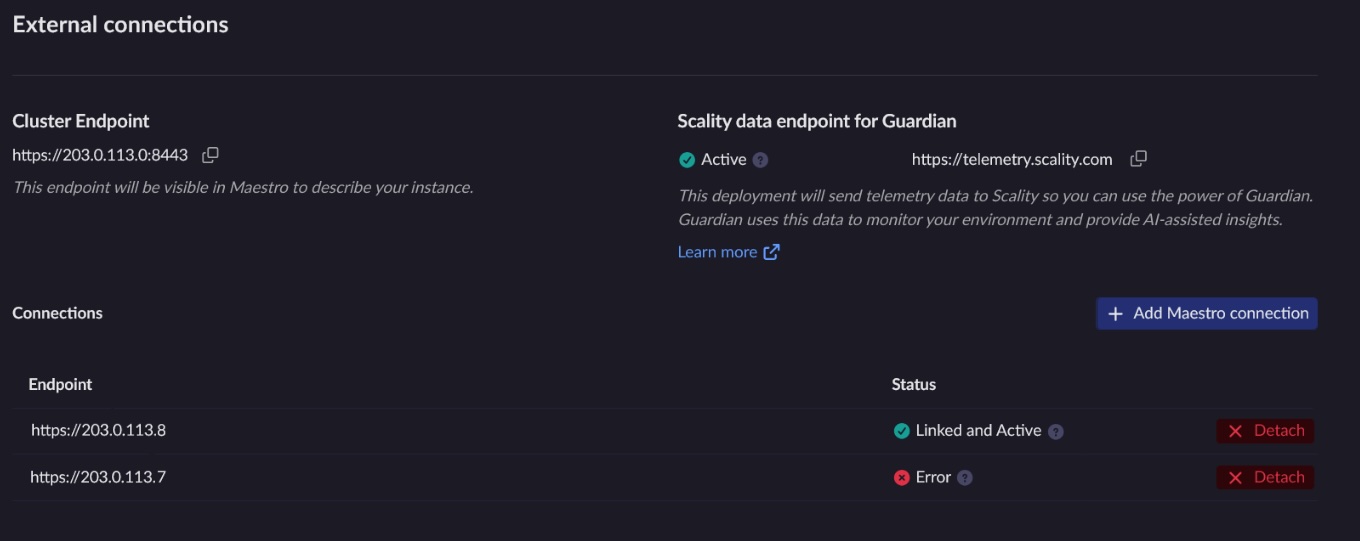Copy the telemetry.scality.com endpoint icon
The image size is (1360, 541).
pos(1138,159)
